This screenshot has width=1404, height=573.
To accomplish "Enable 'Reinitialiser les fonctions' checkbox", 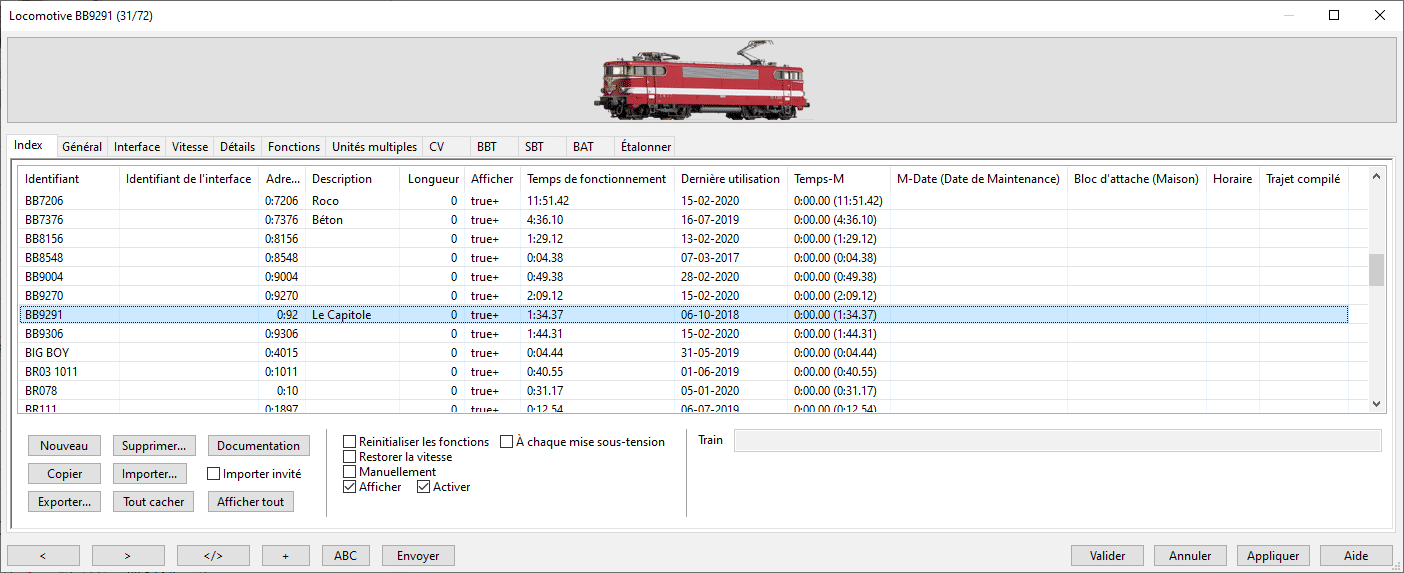I will point(350,442).
